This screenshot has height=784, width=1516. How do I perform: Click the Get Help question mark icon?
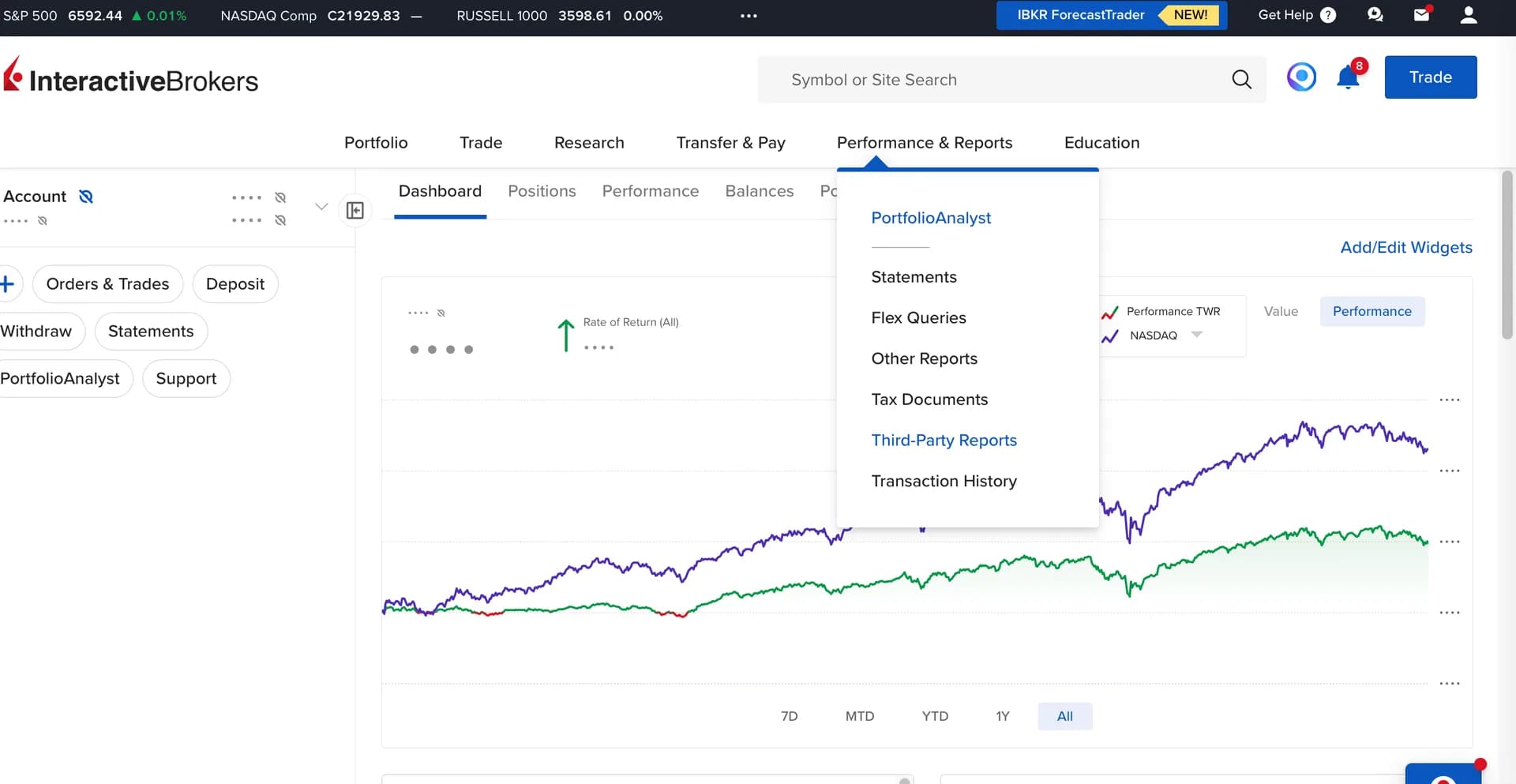pos(1328,15)
